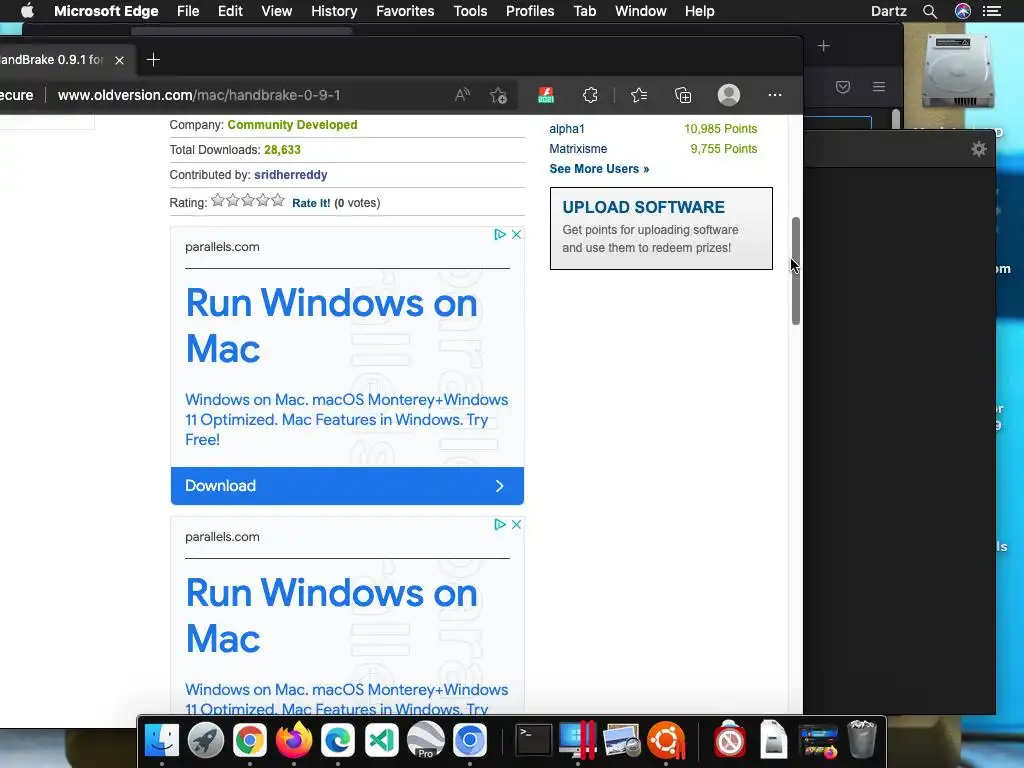Close the first parallels.com ad

click(517, 234)
